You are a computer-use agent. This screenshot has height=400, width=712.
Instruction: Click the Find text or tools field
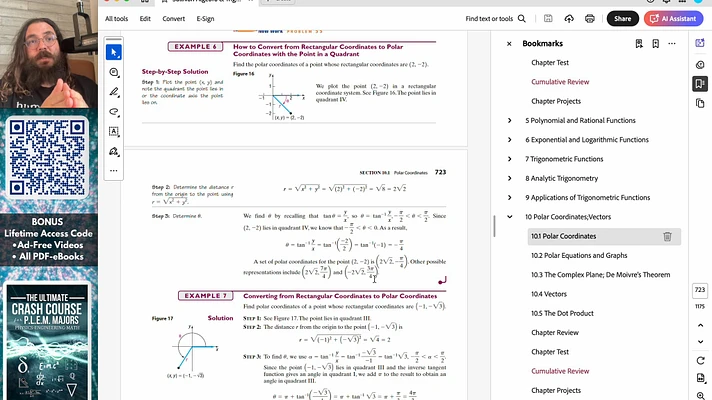pos(489,19)
